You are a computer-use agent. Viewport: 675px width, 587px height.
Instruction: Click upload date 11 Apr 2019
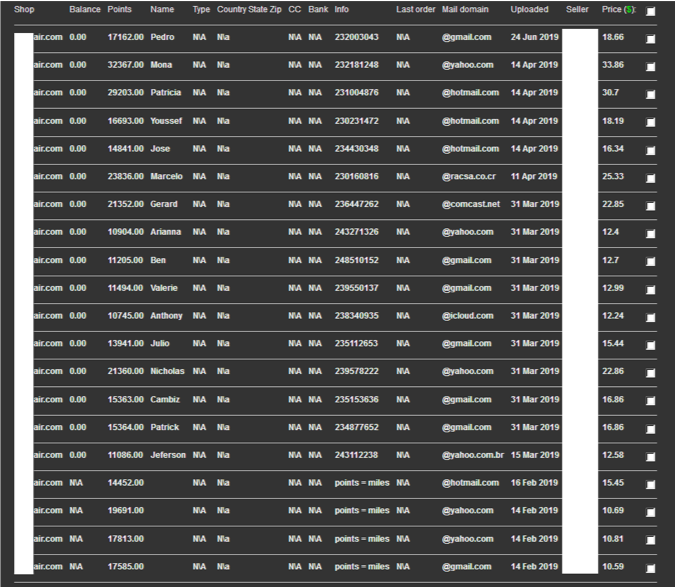pyautogui.click(x=534, y=176)
